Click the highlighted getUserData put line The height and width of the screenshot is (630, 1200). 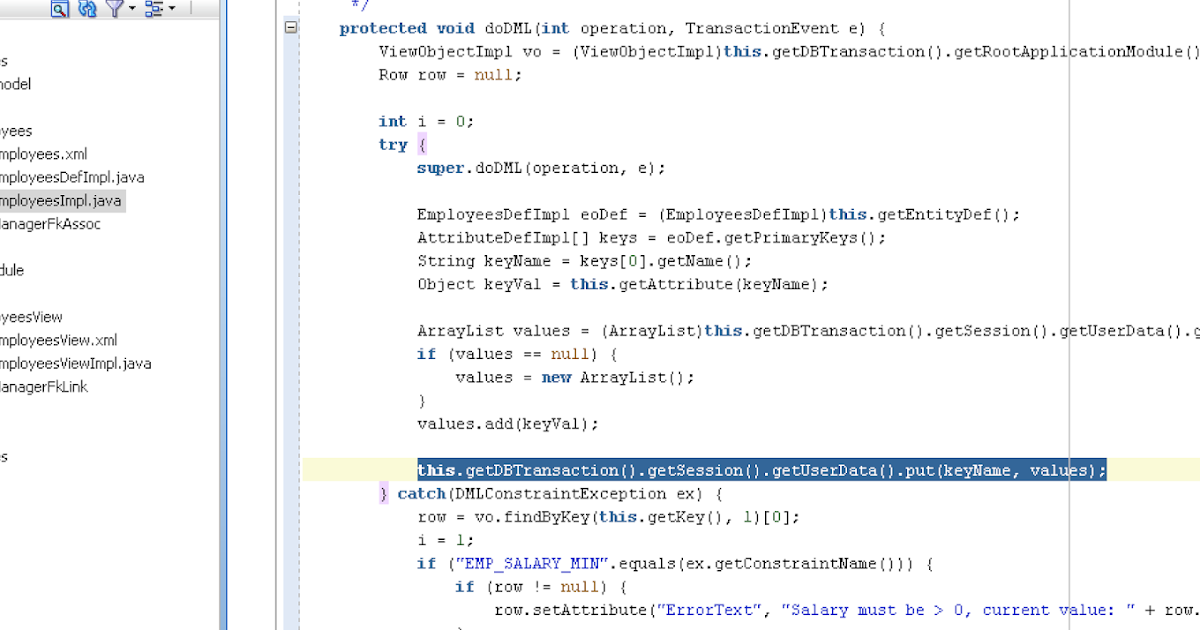[760, 470]
